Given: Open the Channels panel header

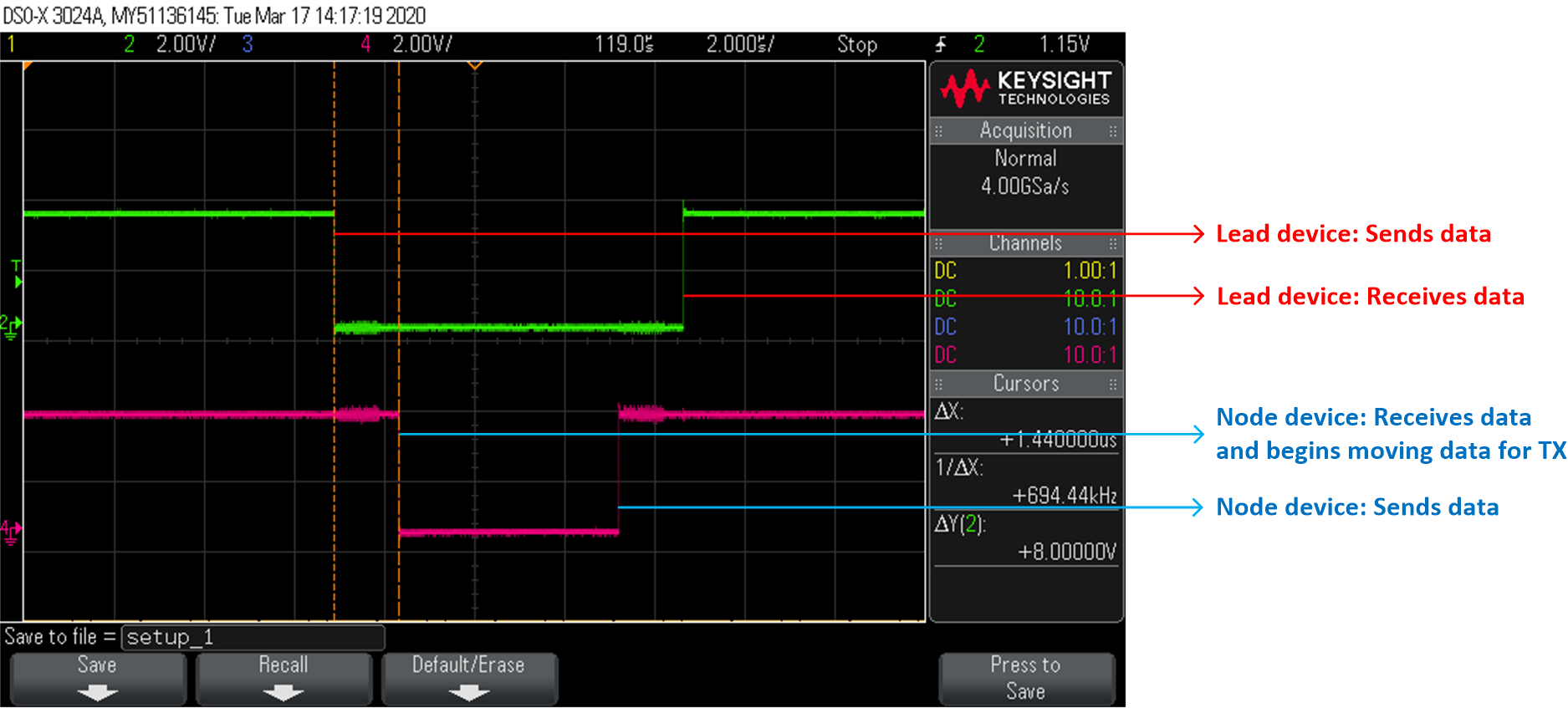Looking at the screenshot, I should (x=1025, y=243).
